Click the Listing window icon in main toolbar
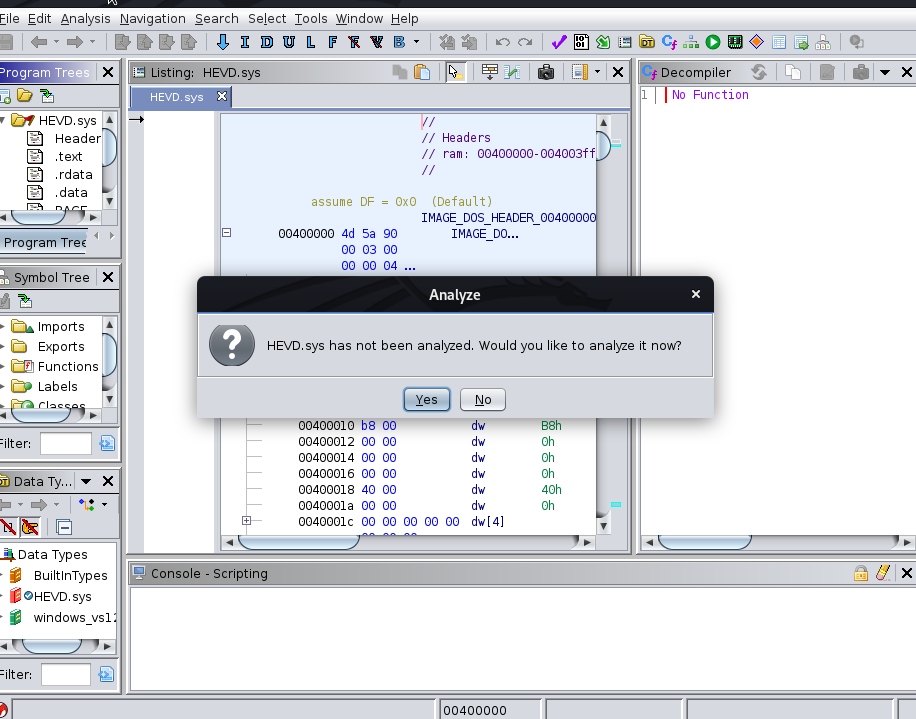This screenshot has width=916, height=719. point(625,42)
